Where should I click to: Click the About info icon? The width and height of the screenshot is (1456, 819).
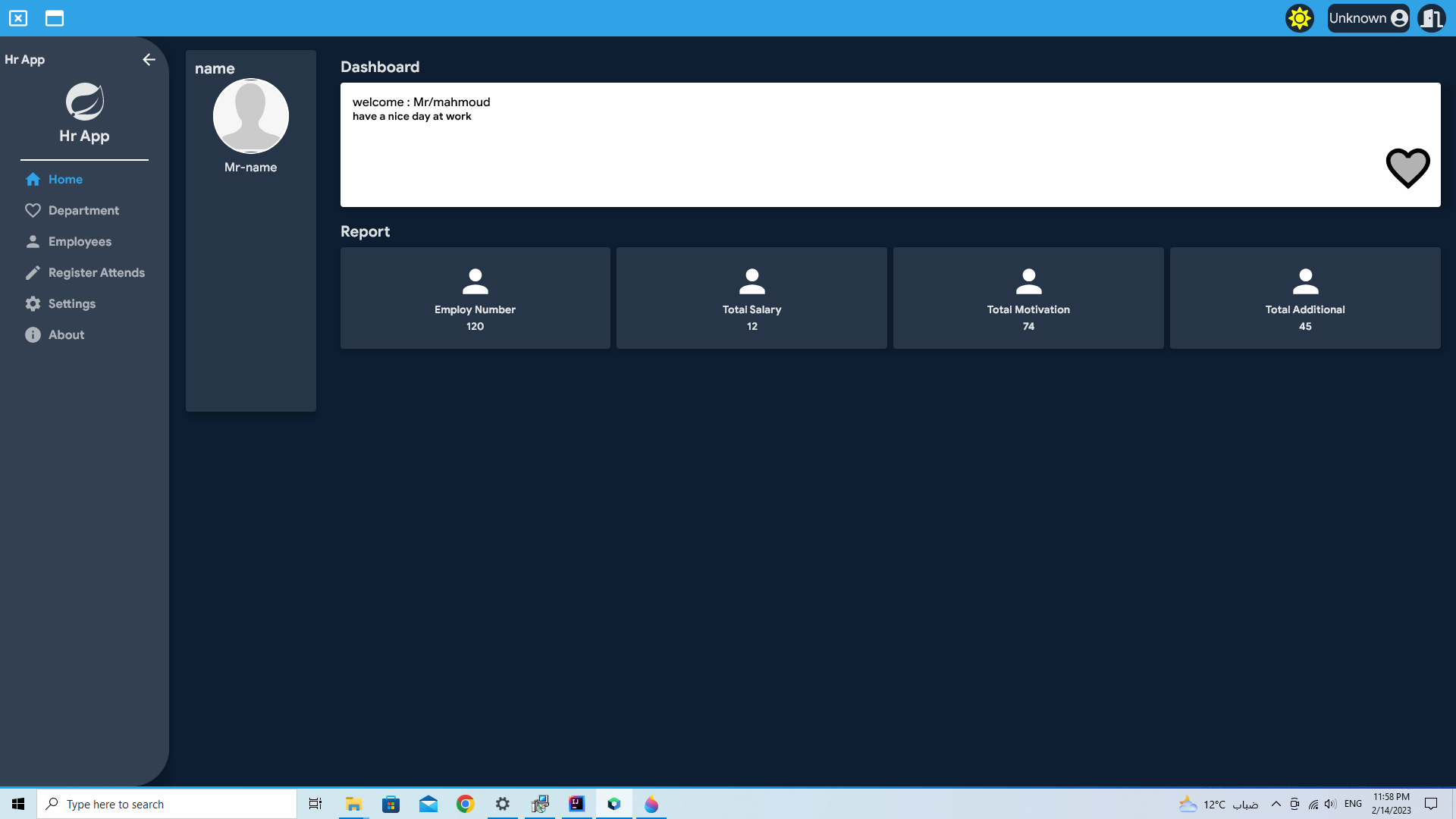point(33,334)
